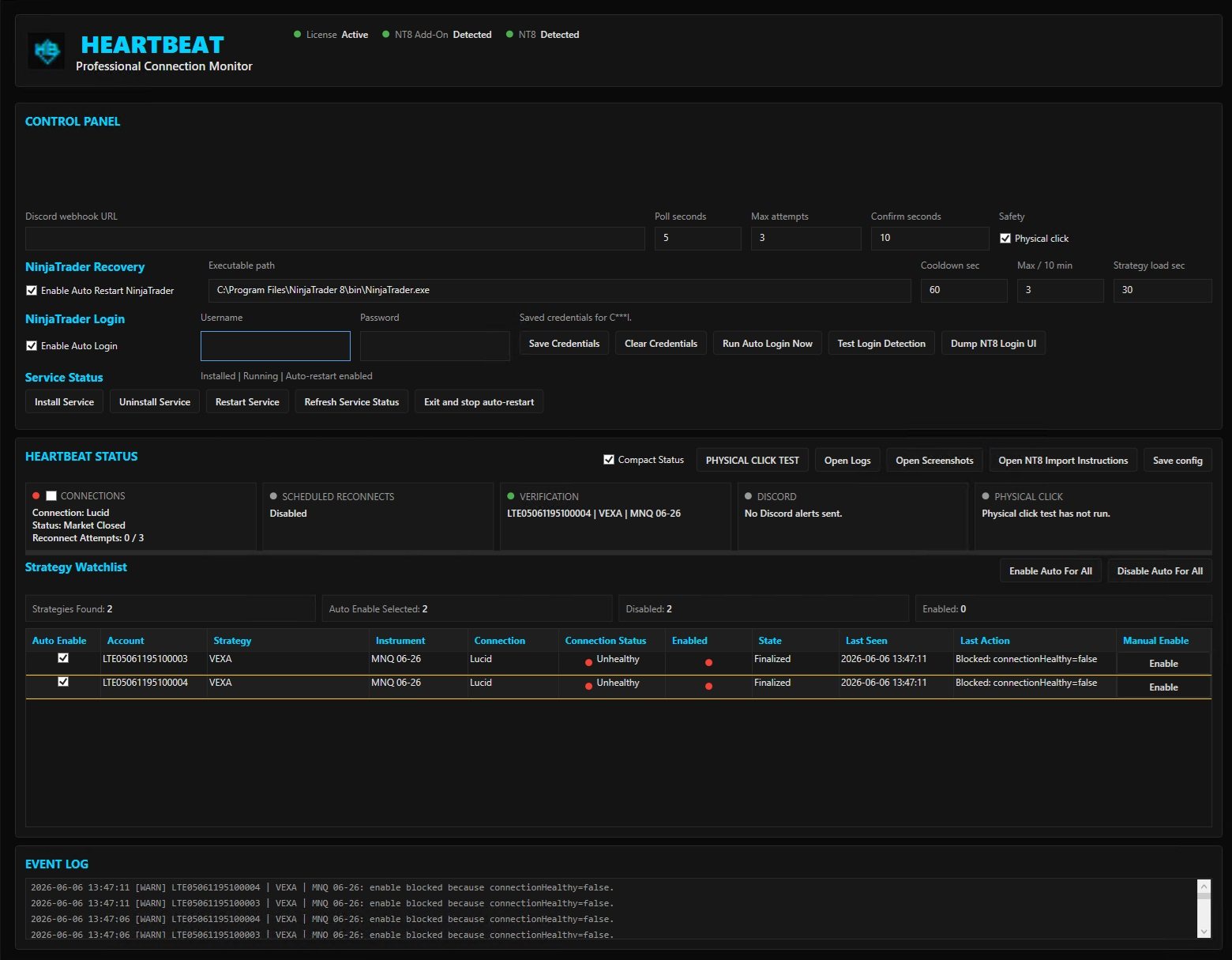
Task: Click the License Active green status dot
Action: (298, 34)
